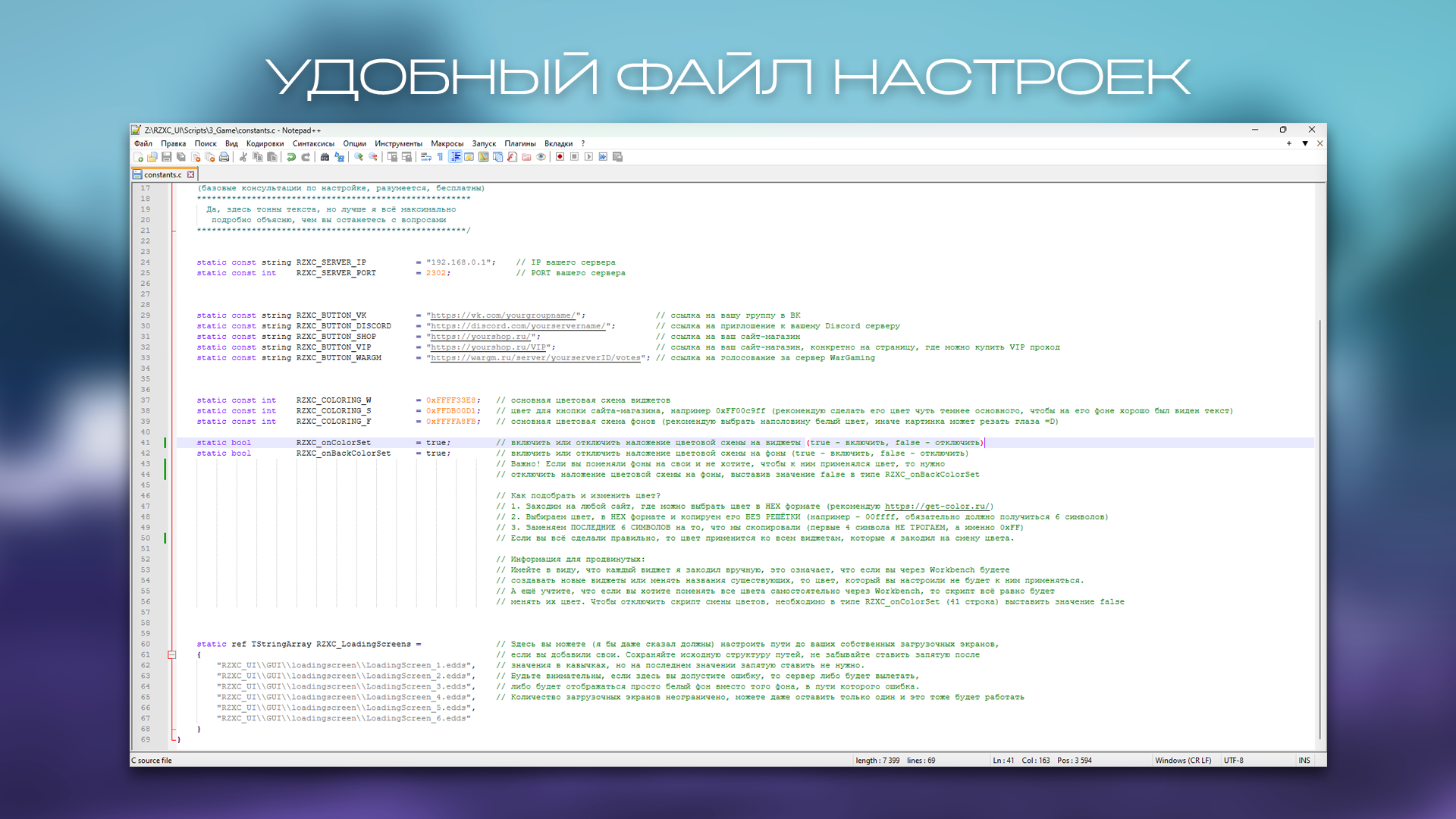Open the Вид menu
The image size is (1456, 819).
coord(231,143)
